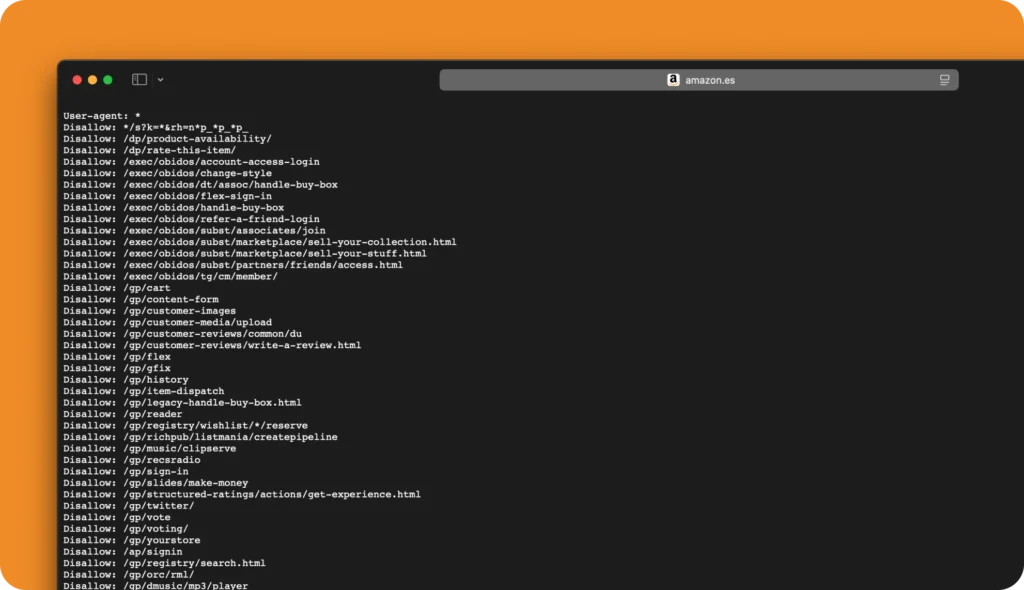
Task: Open the page menu icon in address bar
Action: click(944, 80)
